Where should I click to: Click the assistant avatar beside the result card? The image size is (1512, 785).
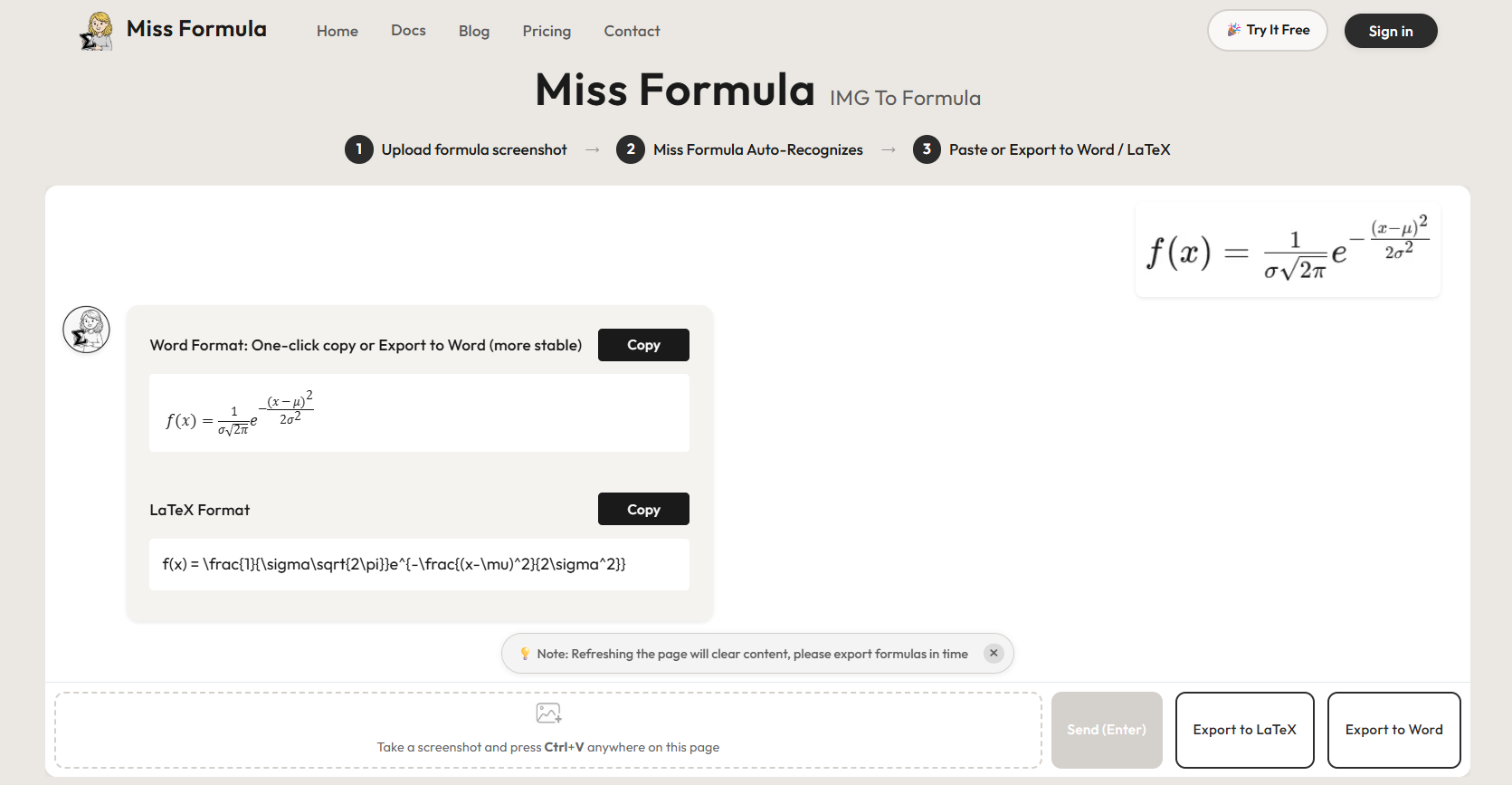(x=86, y=330)
